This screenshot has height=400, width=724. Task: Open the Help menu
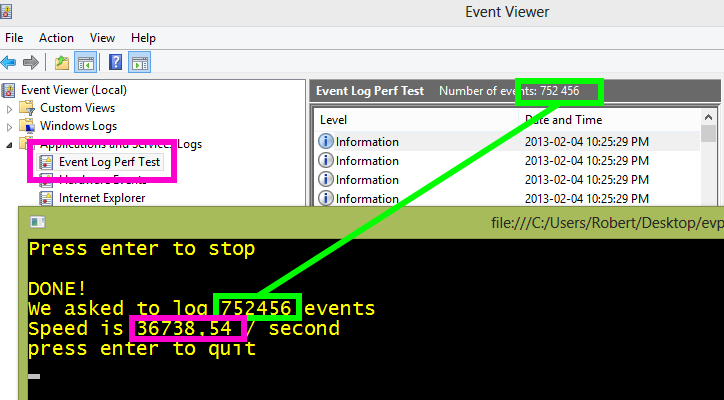click(143, 38)
